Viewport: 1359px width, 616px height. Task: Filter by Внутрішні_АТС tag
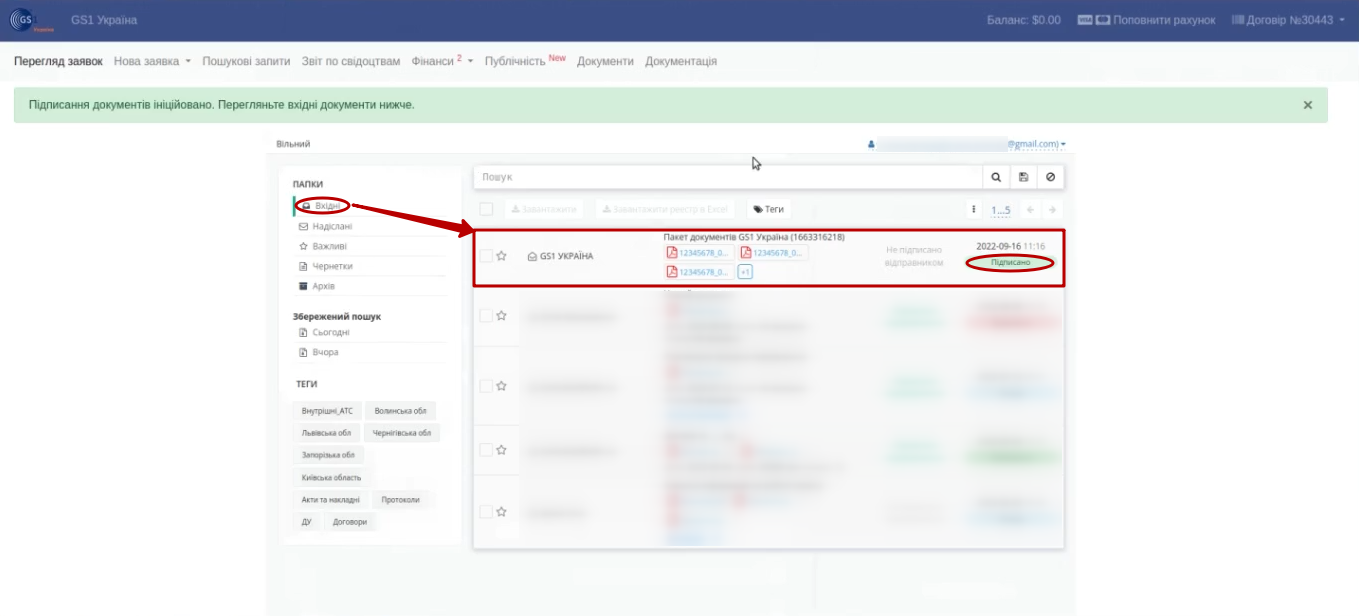coord(327,411)
